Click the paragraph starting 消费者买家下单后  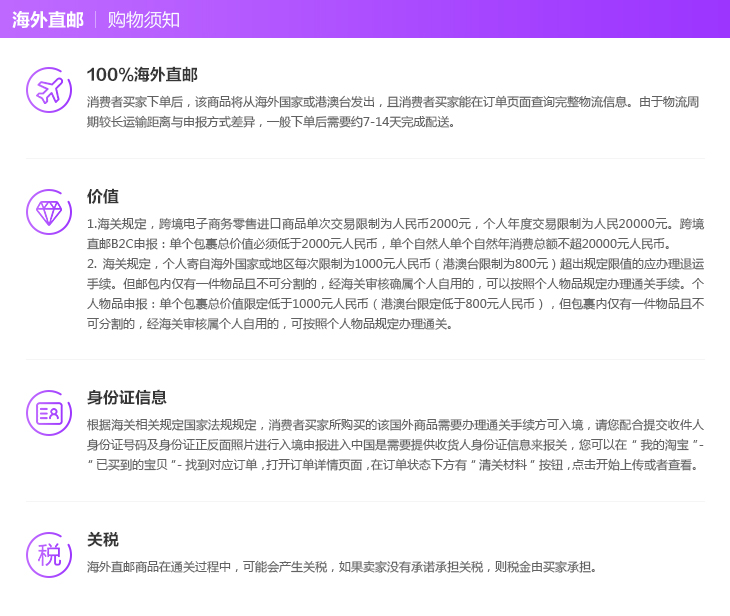pyautogui.click(x=393, y=112)
